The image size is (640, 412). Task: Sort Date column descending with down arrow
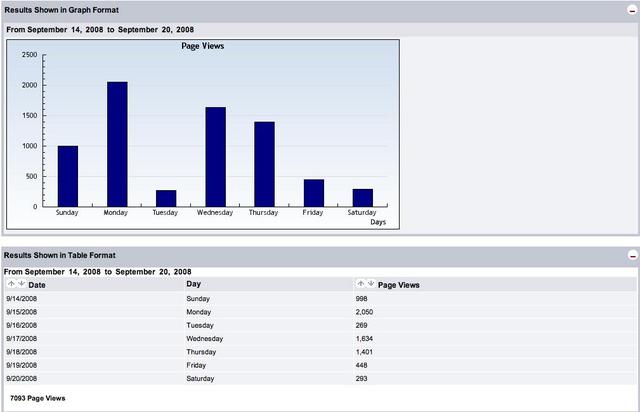21,283
